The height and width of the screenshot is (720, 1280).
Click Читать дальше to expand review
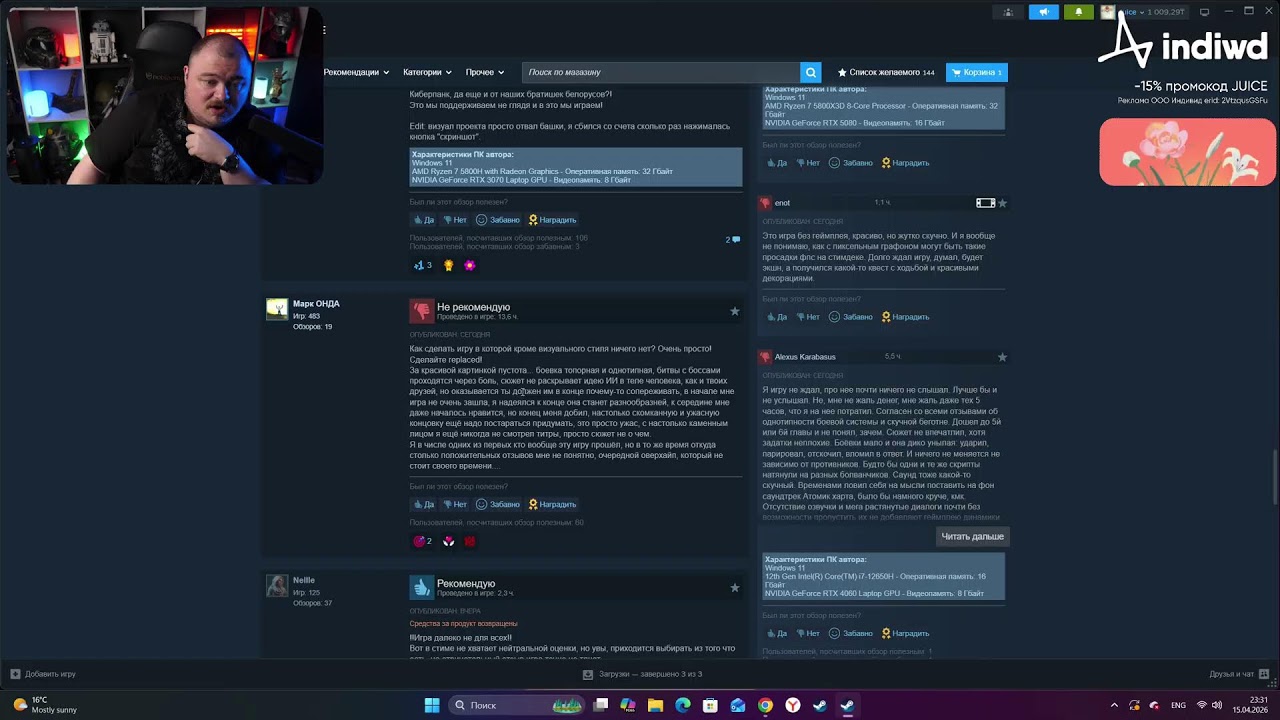(972, 536)
